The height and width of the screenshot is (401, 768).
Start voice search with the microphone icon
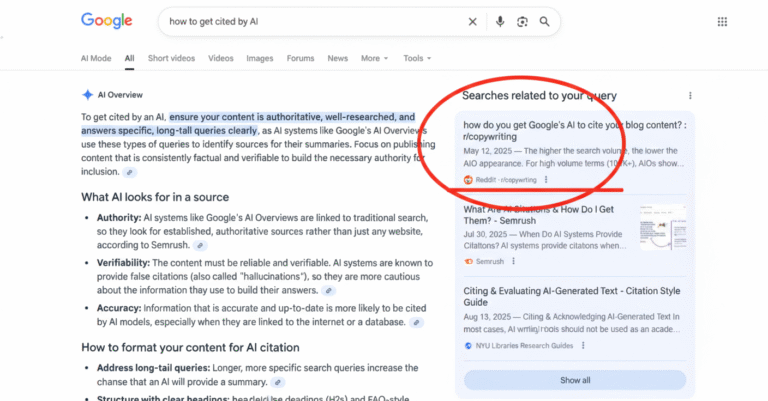coord(500,22)
